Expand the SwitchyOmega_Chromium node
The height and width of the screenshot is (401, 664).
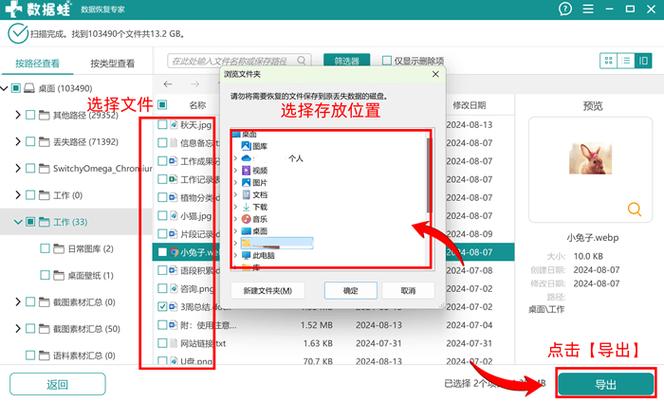click(x=18, y=168)
